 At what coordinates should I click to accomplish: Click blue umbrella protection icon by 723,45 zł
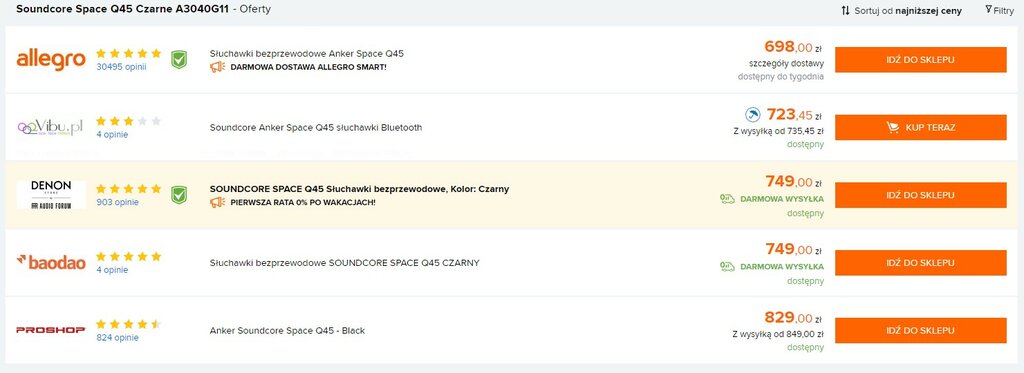[x=752, y=115]
